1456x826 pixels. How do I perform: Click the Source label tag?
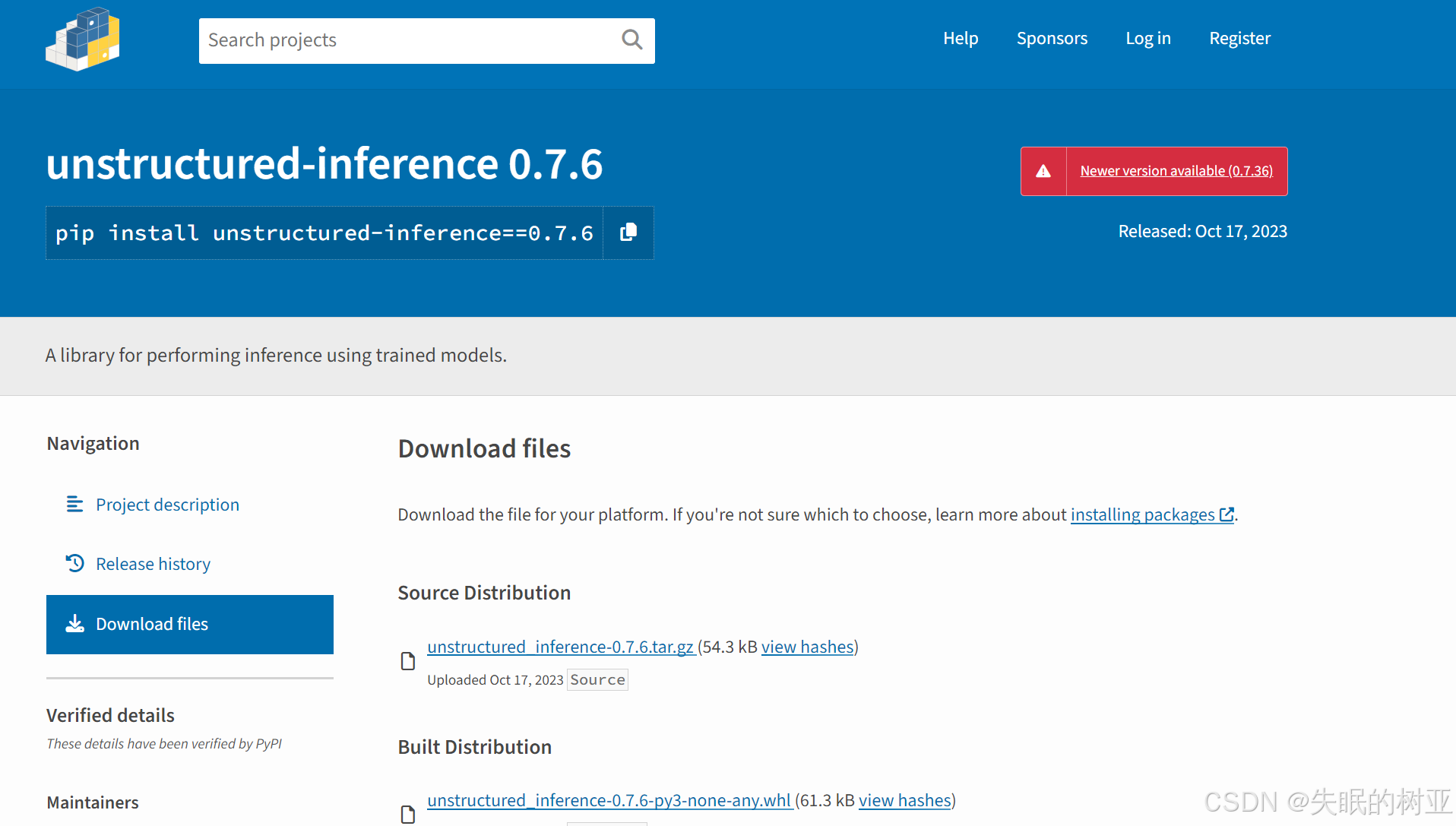(x=598, y=679)
